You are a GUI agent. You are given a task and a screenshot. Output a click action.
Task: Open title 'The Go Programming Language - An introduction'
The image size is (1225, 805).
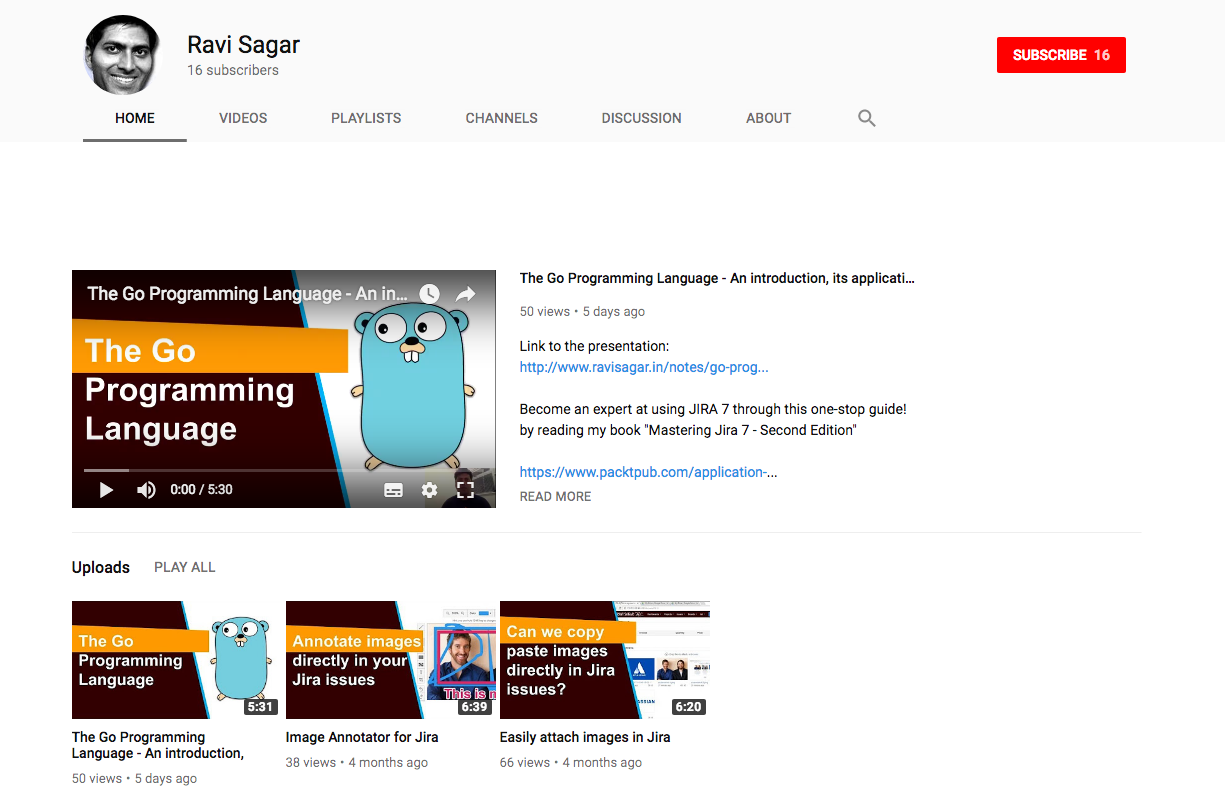pos(158,745)
